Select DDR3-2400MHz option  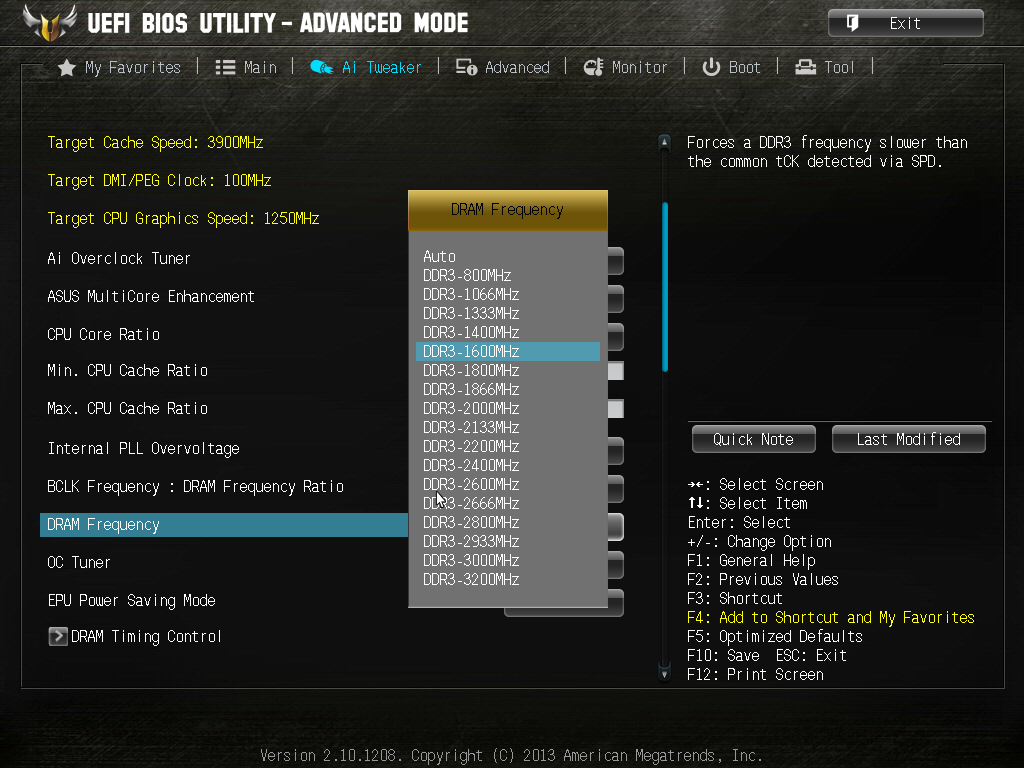508,465
